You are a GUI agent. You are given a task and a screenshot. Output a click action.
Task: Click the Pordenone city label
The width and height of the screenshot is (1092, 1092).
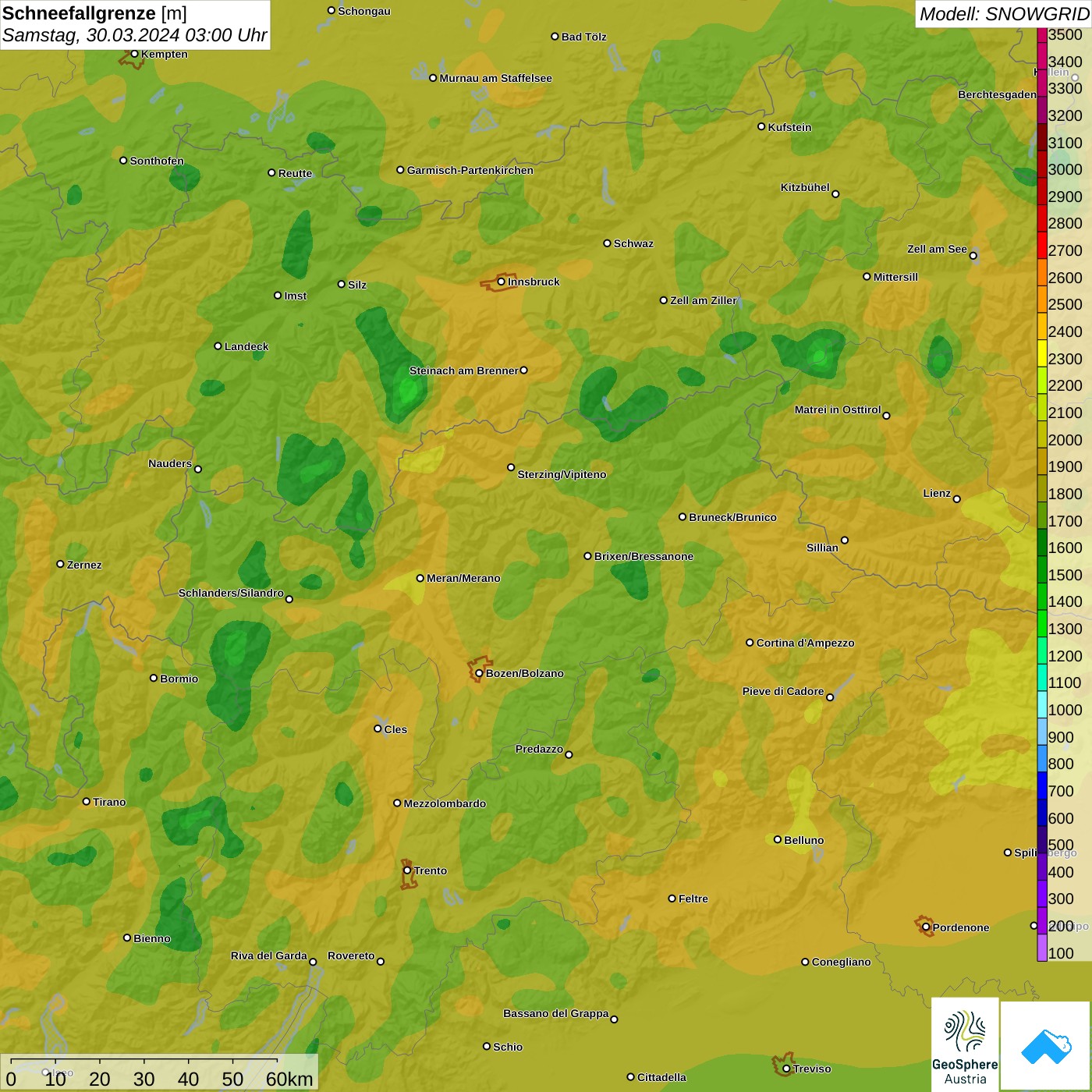tap(961, 927)
